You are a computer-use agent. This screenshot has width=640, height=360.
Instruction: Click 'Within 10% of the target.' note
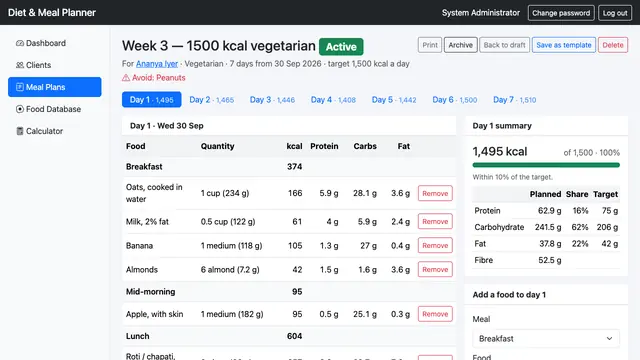(513, 177)
